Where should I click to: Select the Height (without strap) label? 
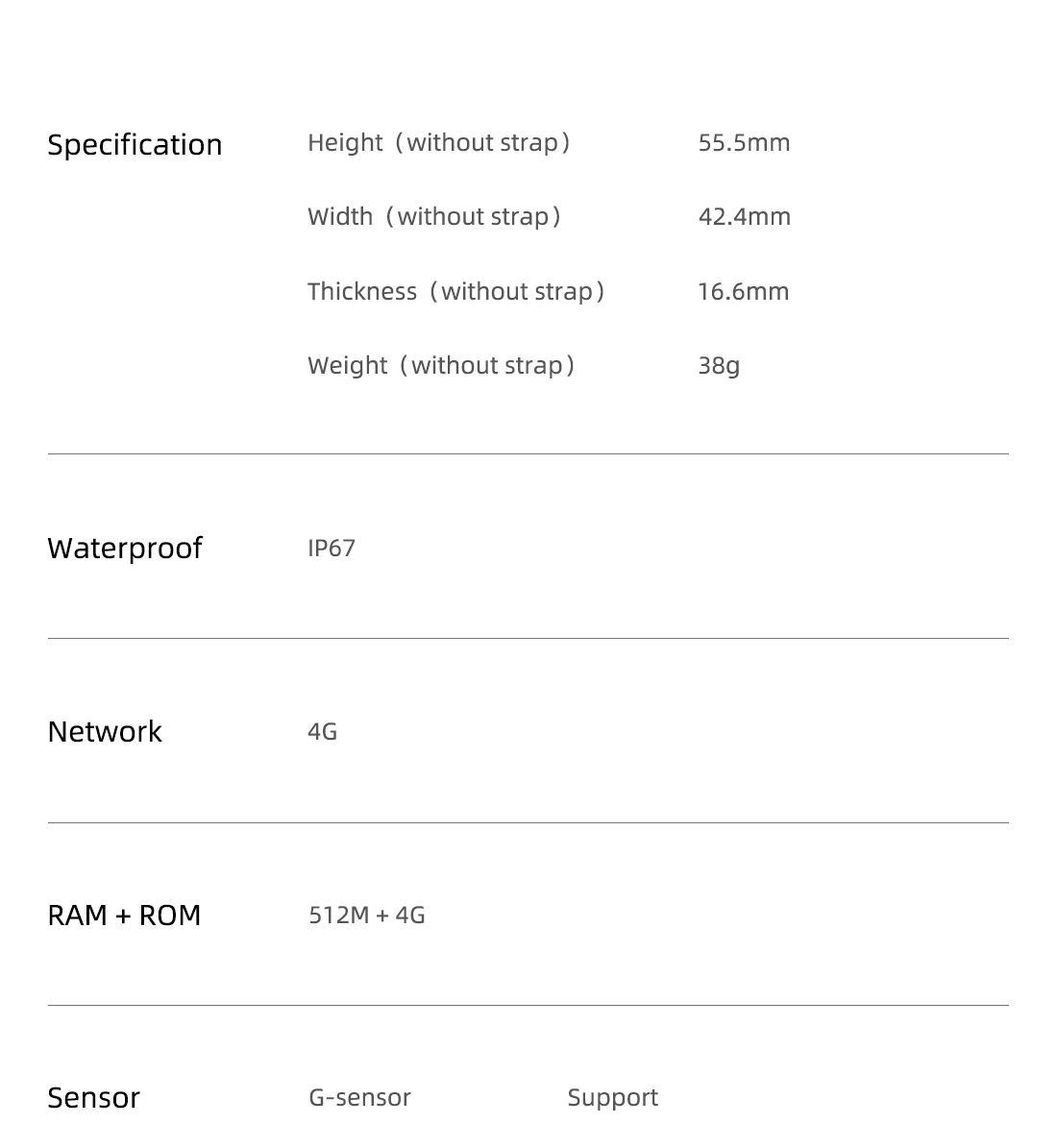pos(439,142)
